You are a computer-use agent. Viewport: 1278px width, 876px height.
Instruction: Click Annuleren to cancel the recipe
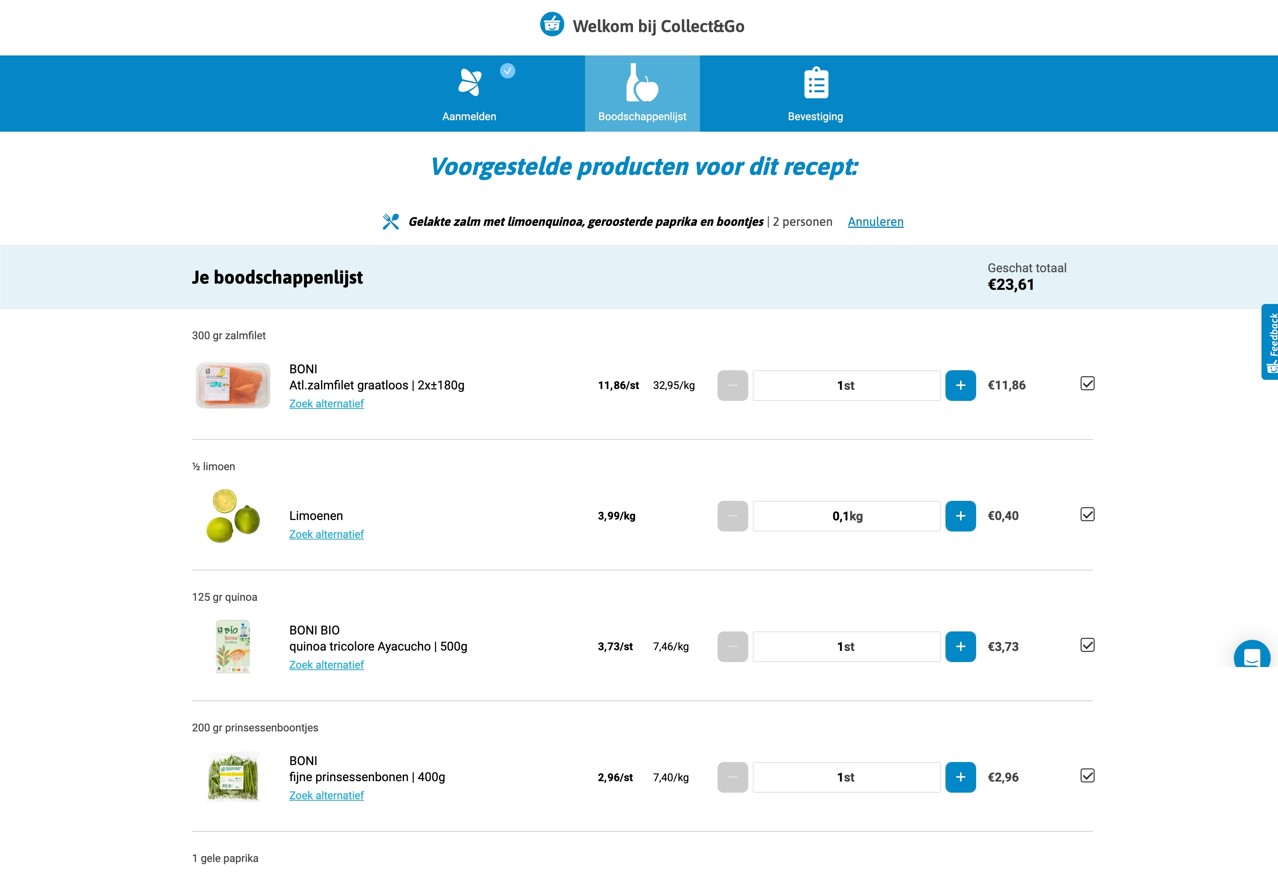coord(875,221)
